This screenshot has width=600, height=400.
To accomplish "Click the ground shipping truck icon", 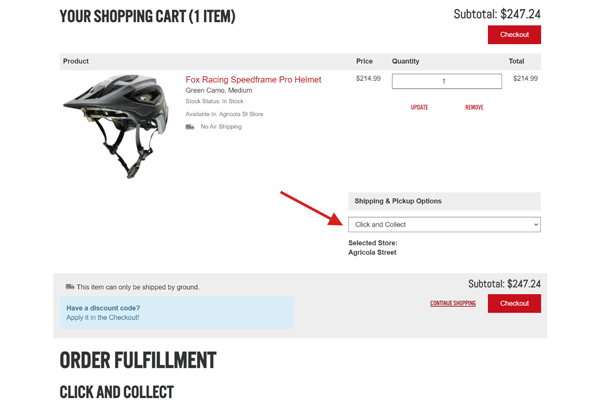I will pos(70,287).
